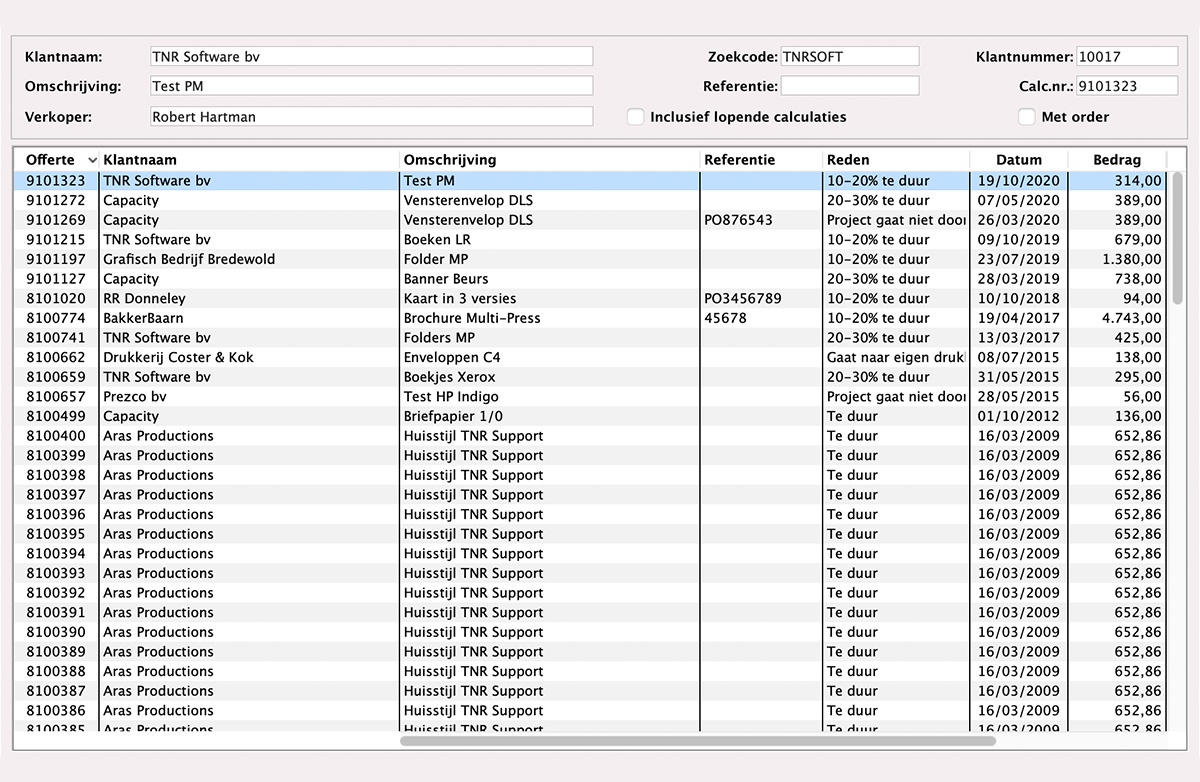Click the Klantnummer field
This screenshot has width=1200, height=782.
click(x=1127, y=56)
